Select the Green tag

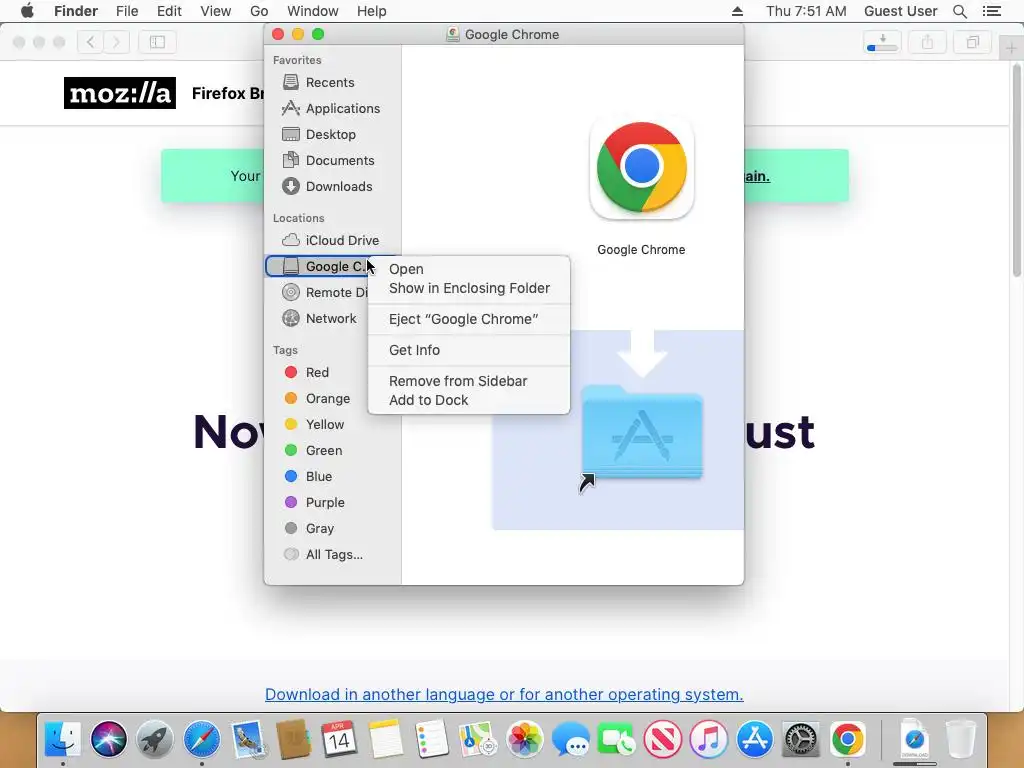313,451
